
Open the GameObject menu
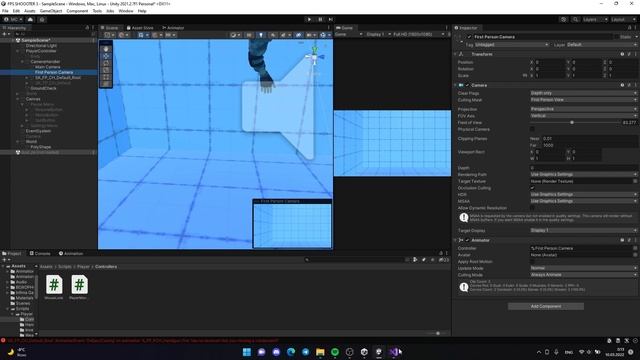51,11
